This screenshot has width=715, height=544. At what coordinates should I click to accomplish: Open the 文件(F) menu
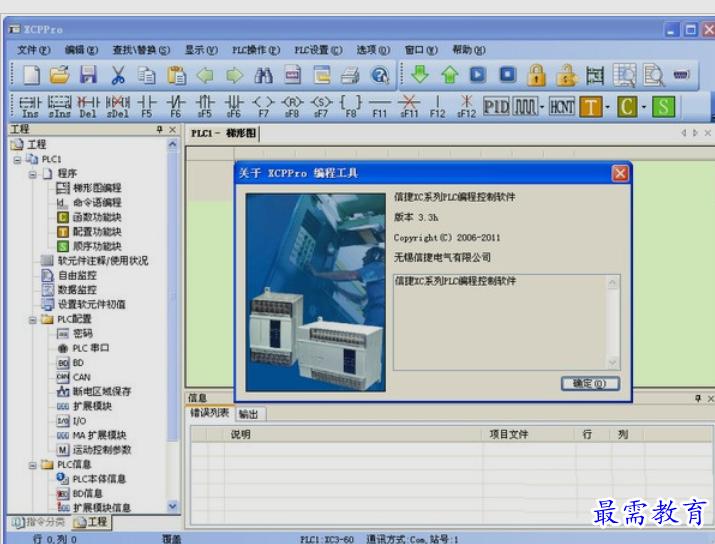[x=34, y=50]
